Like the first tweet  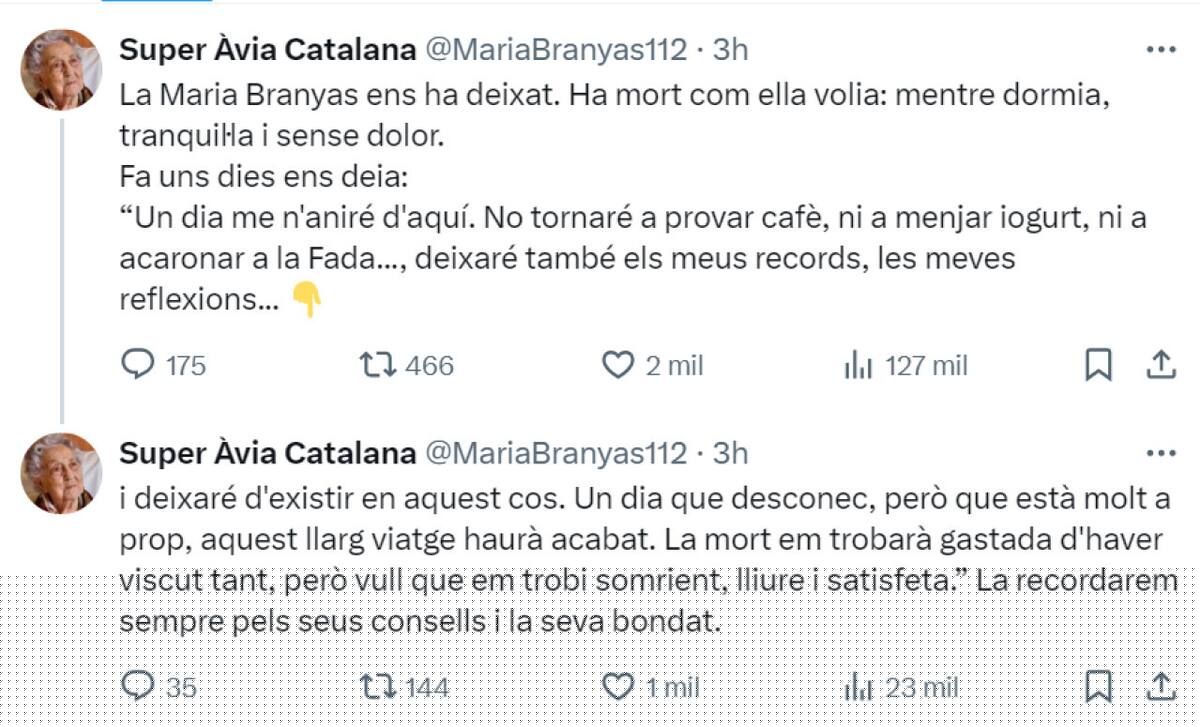(620, 366)
